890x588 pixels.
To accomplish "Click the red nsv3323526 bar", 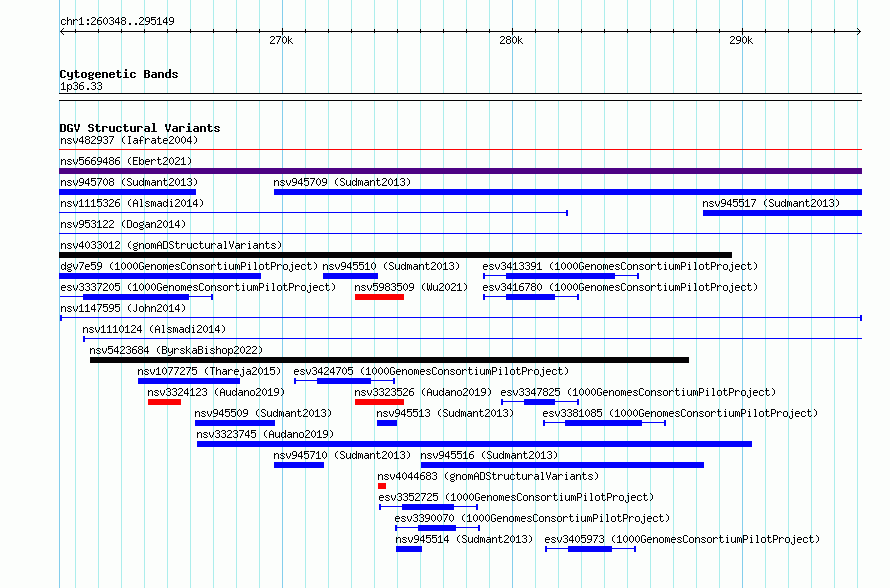I will click(379, 402).
